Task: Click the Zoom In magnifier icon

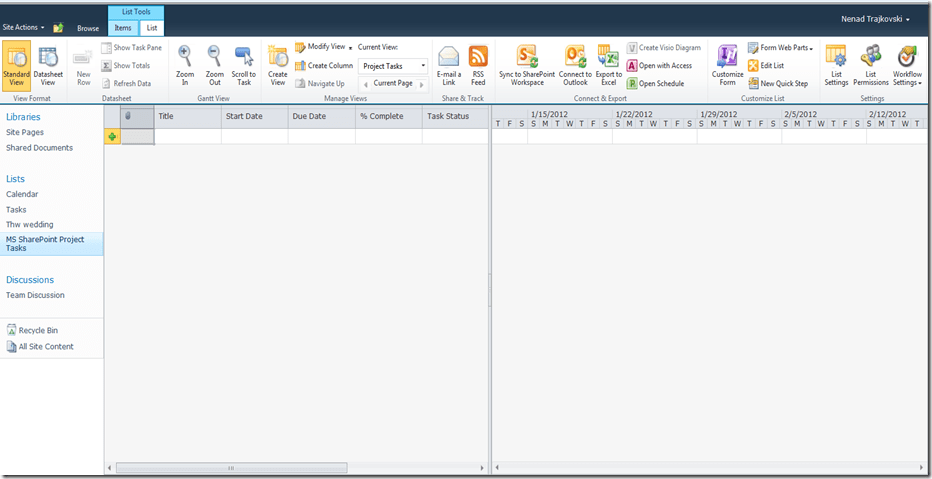Action: [185, 57]
